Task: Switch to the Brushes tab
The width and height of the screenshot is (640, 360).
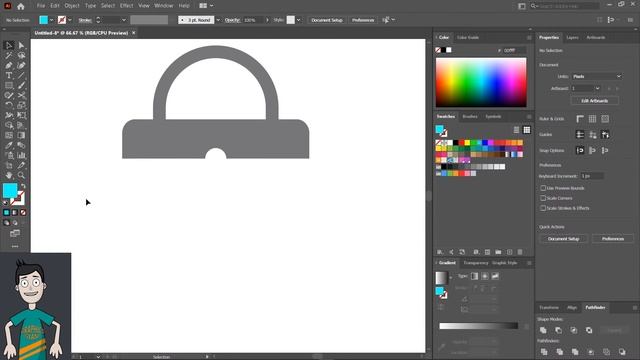Action: point(470,117)
